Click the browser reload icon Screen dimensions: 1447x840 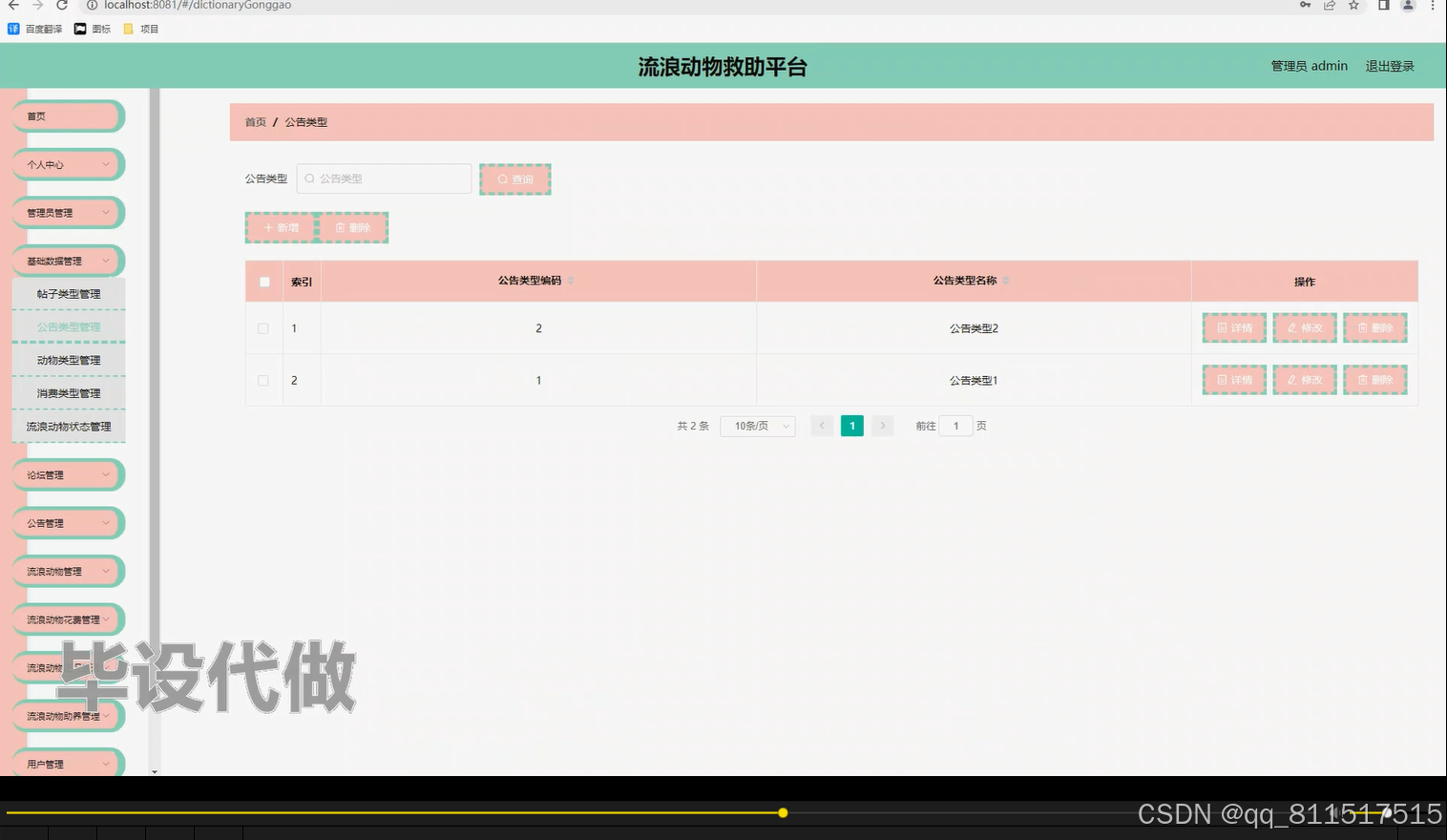(60, 6)
